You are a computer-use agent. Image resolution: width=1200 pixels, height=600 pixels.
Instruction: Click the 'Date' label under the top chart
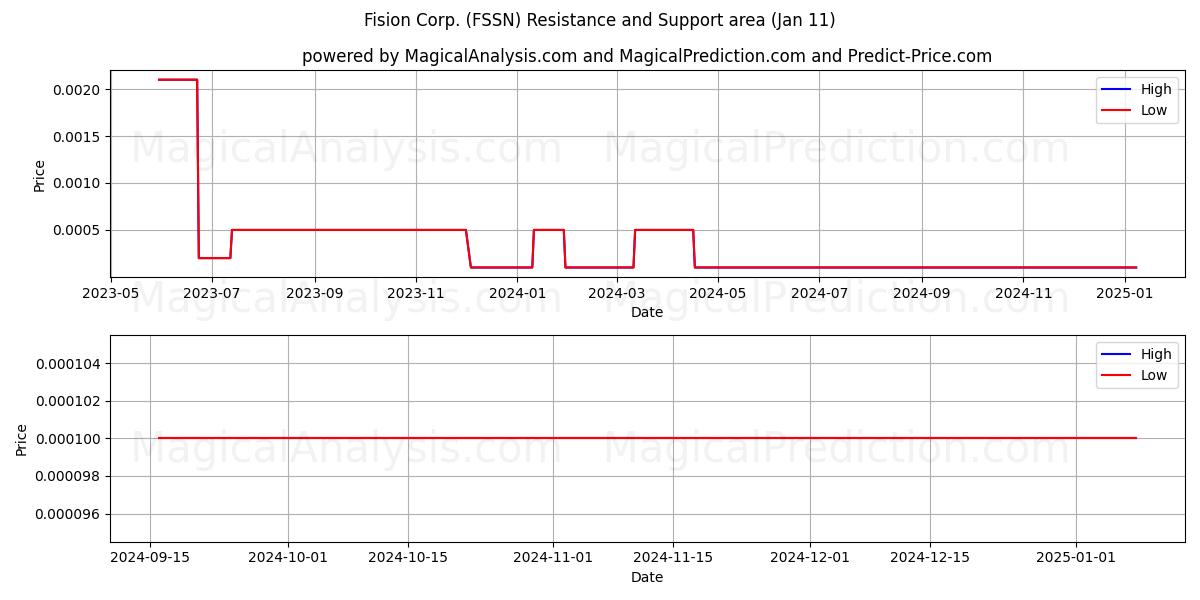click(647, 312)
